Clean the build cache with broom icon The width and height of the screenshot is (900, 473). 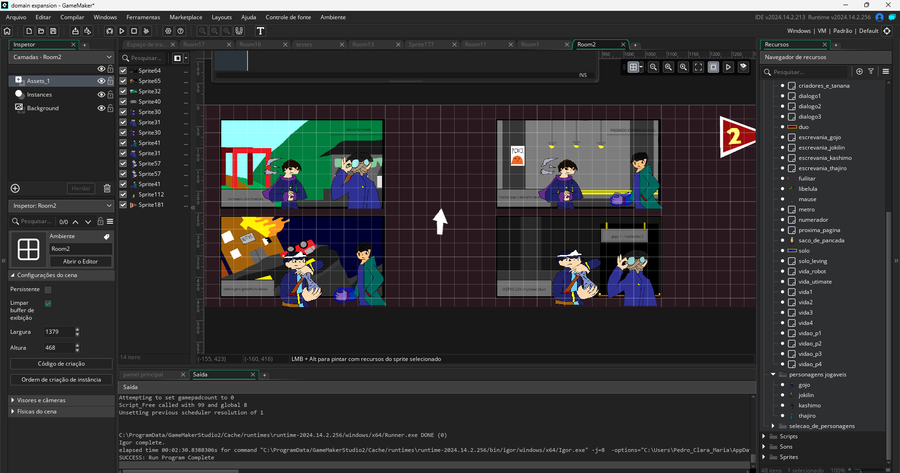pos(146,31)
